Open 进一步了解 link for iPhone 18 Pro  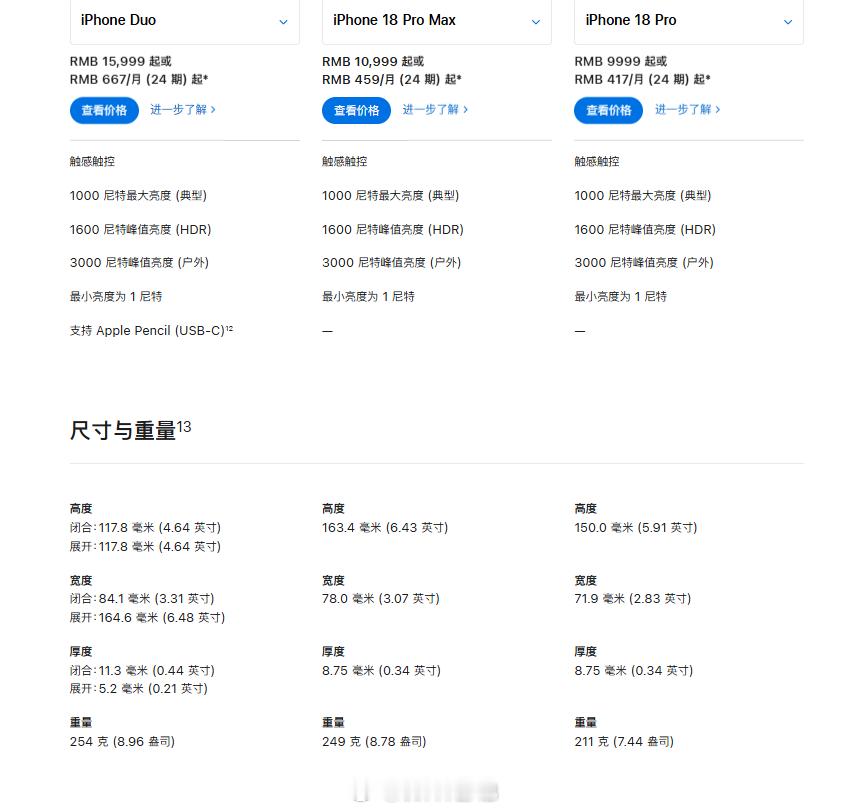point(687,110)
